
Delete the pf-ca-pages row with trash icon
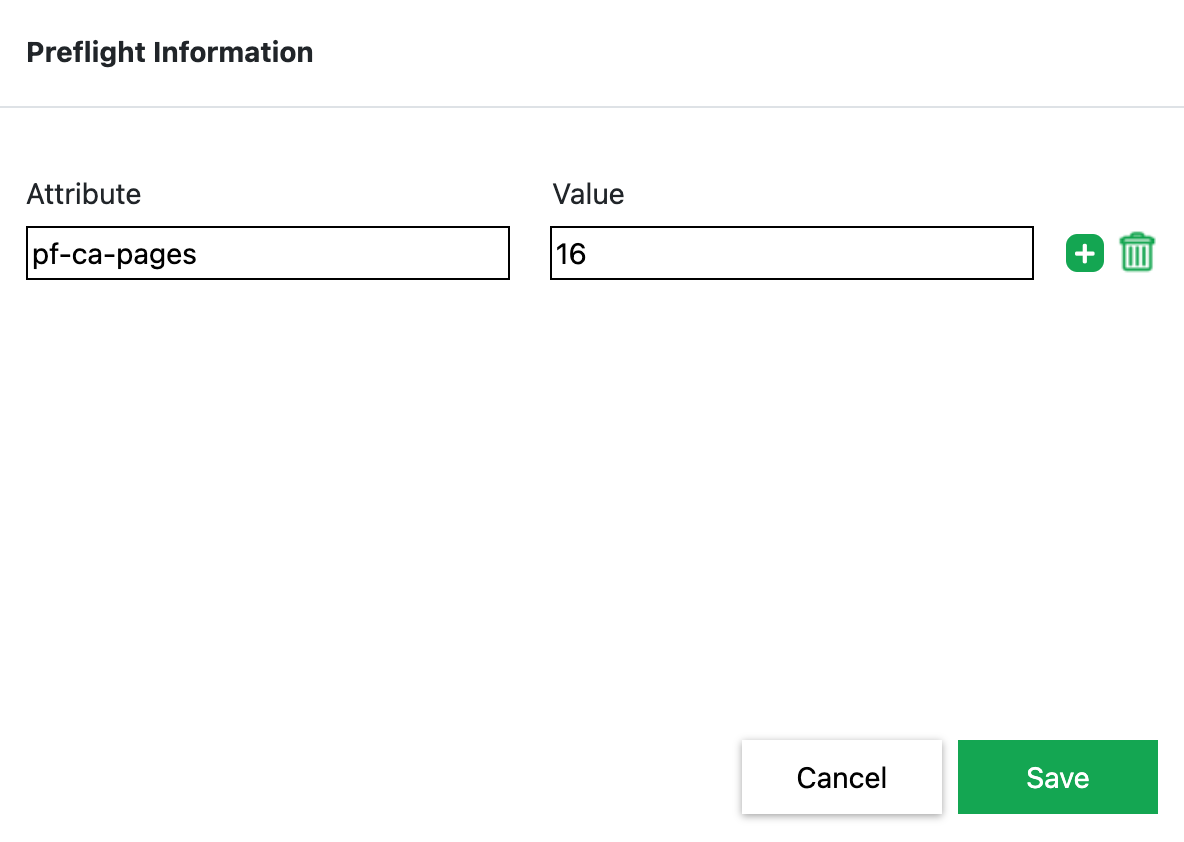(1137, 253)
